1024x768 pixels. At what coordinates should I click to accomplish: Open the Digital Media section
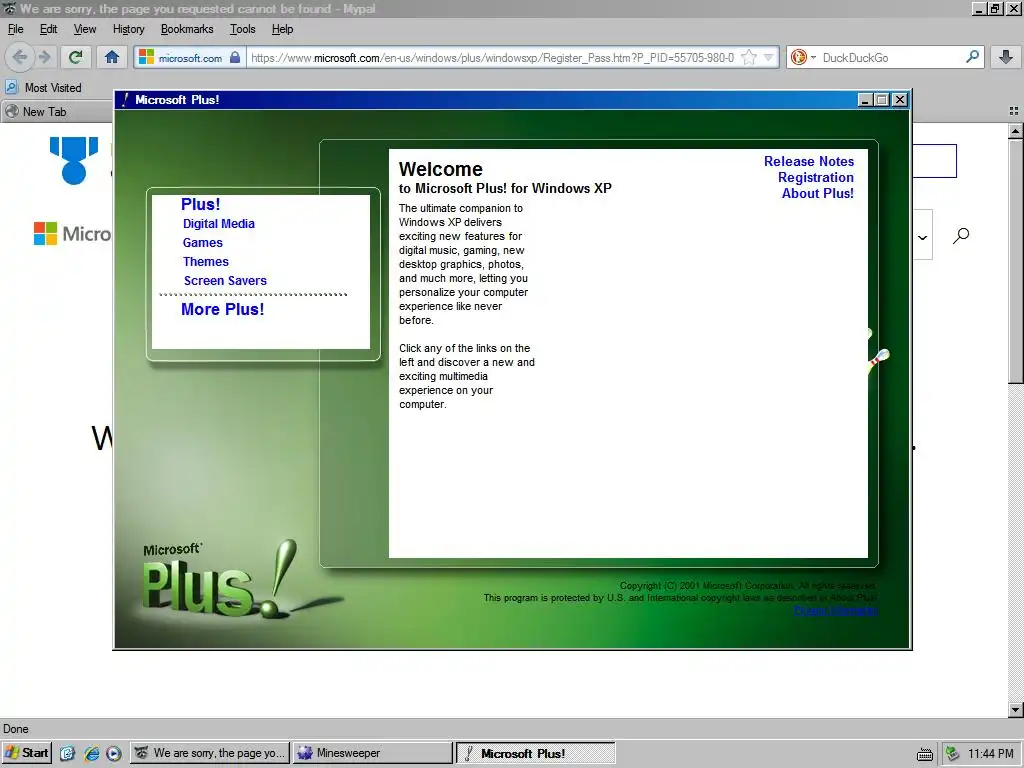tap(219, 223)
